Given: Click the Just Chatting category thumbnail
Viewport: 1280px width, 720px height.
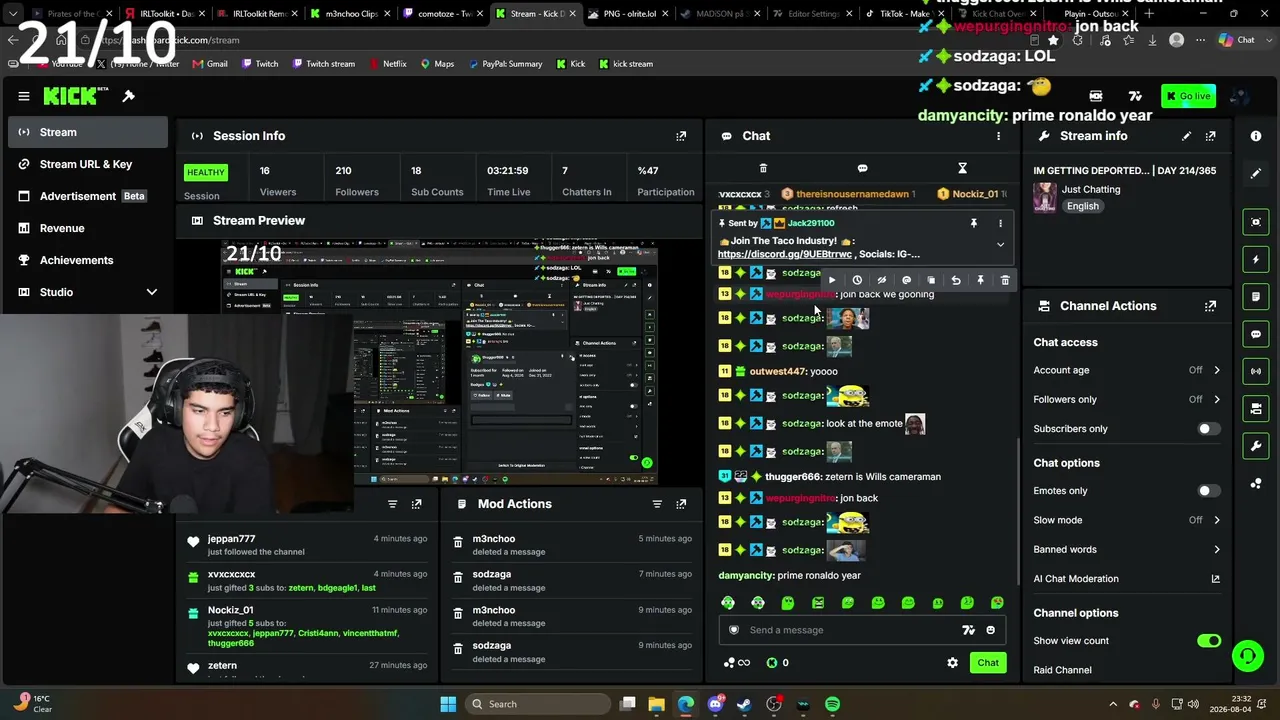Looking at the screenshot, I should [1045, 197].
